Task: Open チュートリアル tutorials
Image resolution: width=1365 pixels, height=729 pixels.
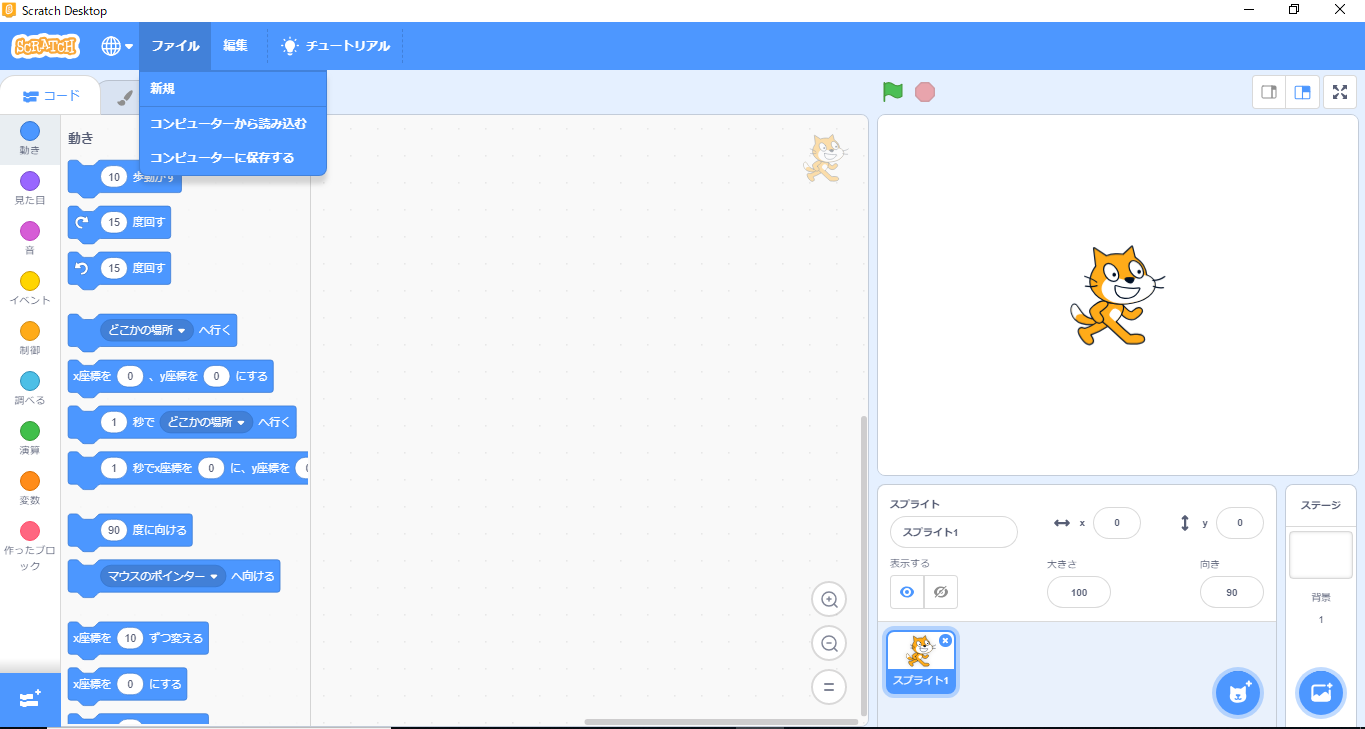Action: click(x=335, y=46)
